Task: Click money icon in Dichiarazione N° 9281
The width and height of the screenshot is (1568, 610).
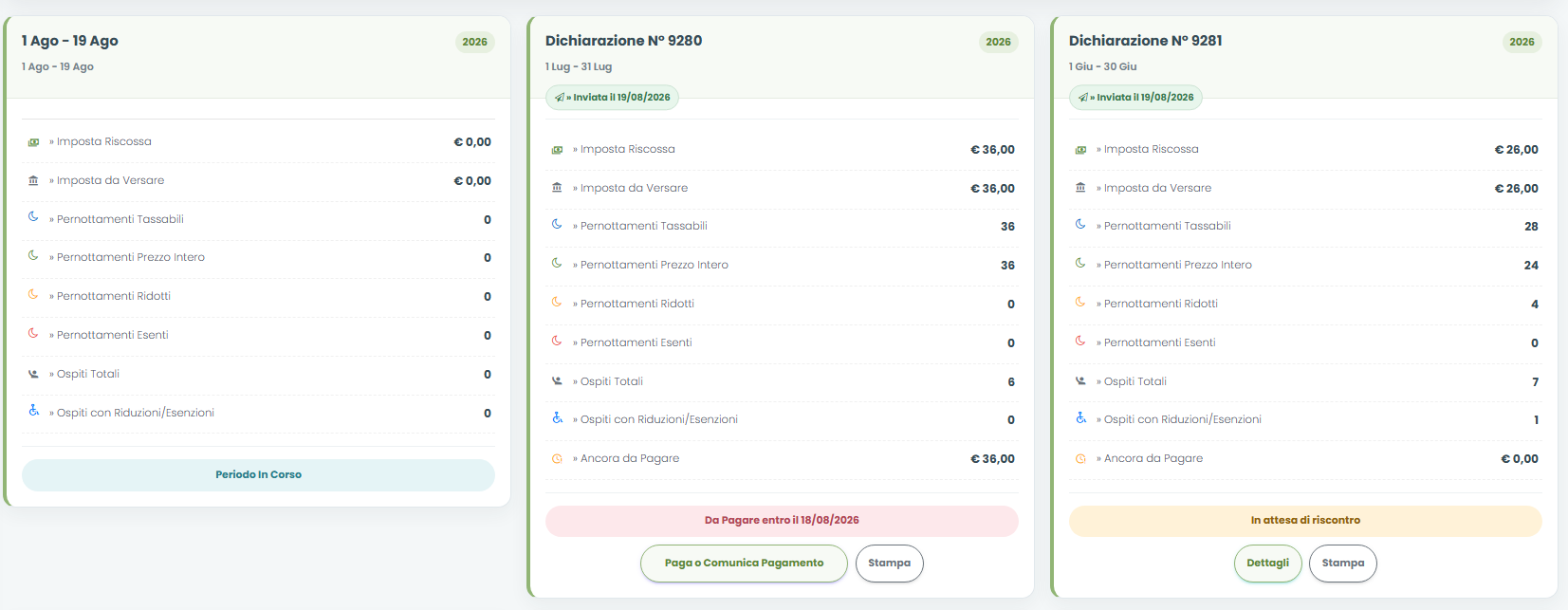Action: [1080, 150]
